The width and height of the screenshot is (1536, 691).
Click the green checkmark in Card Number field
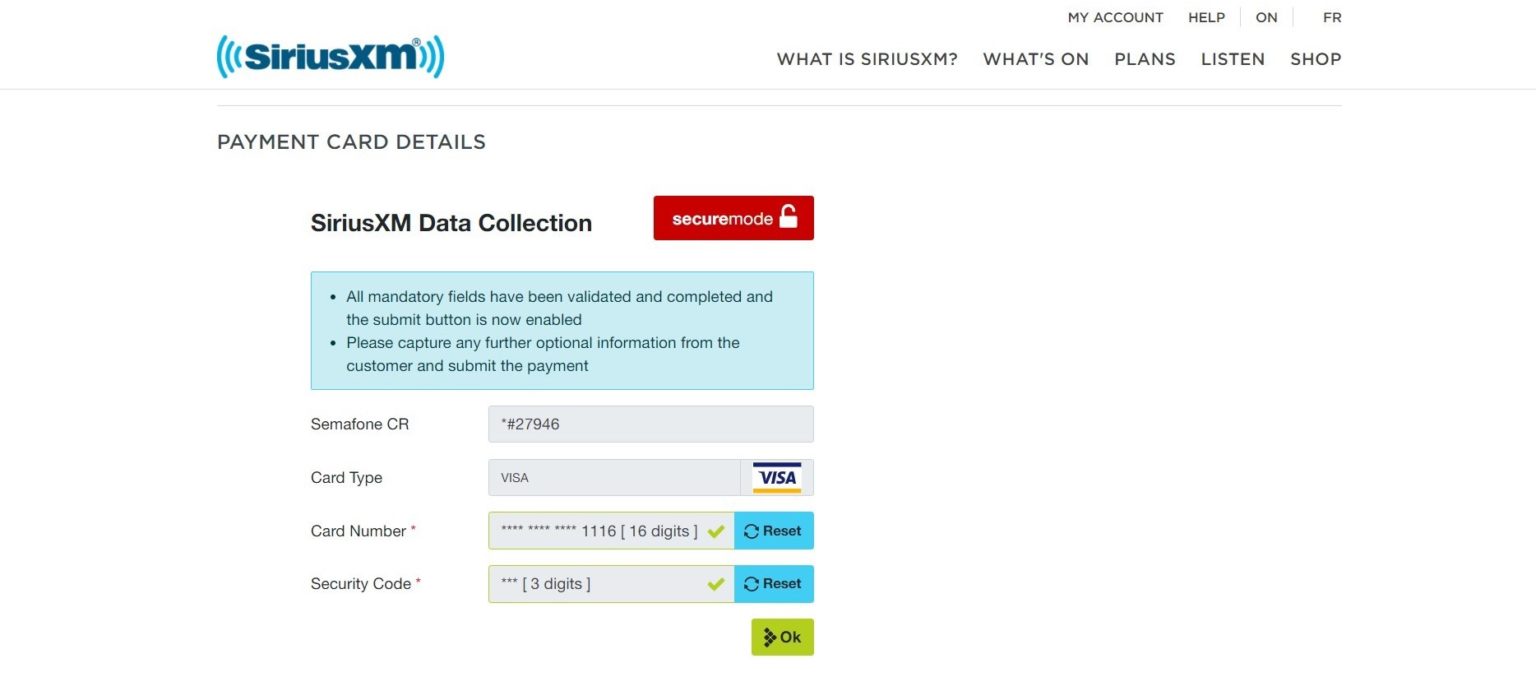715,531
